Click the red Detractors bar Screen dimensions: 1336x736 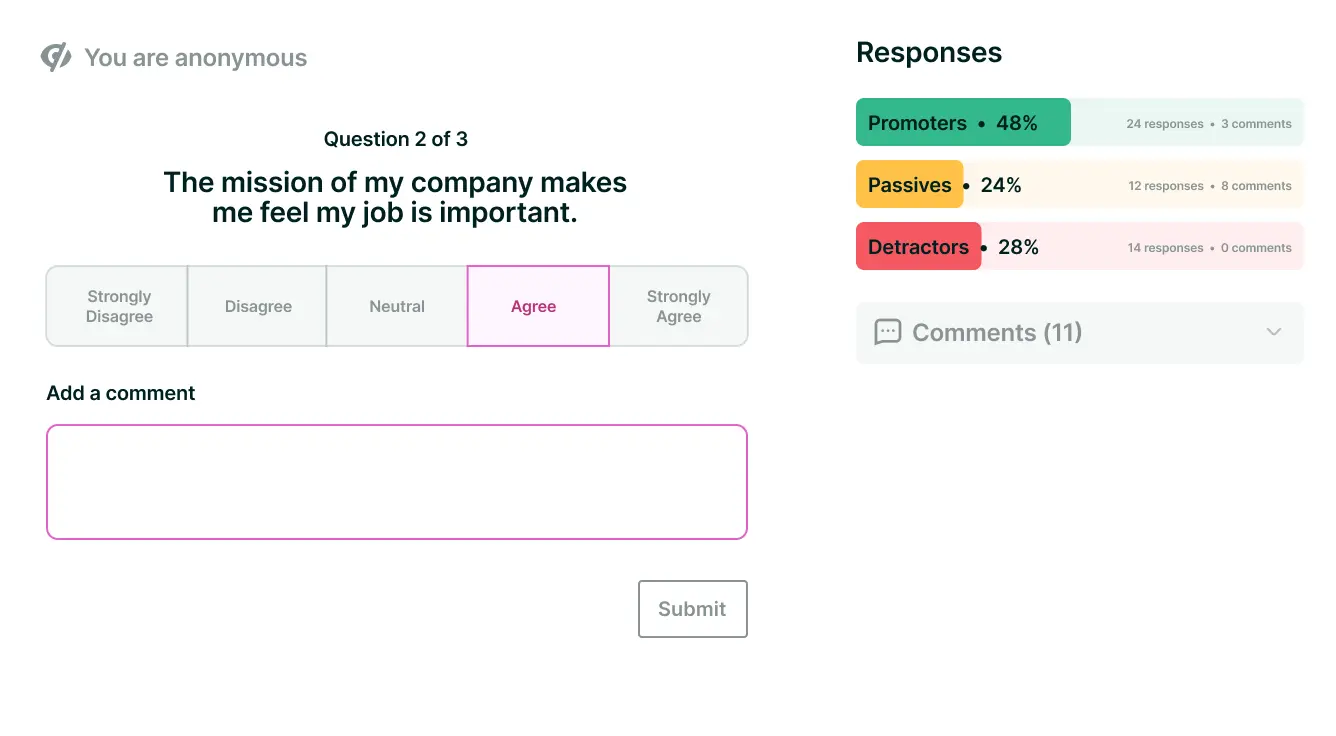[x=918, y=246]
